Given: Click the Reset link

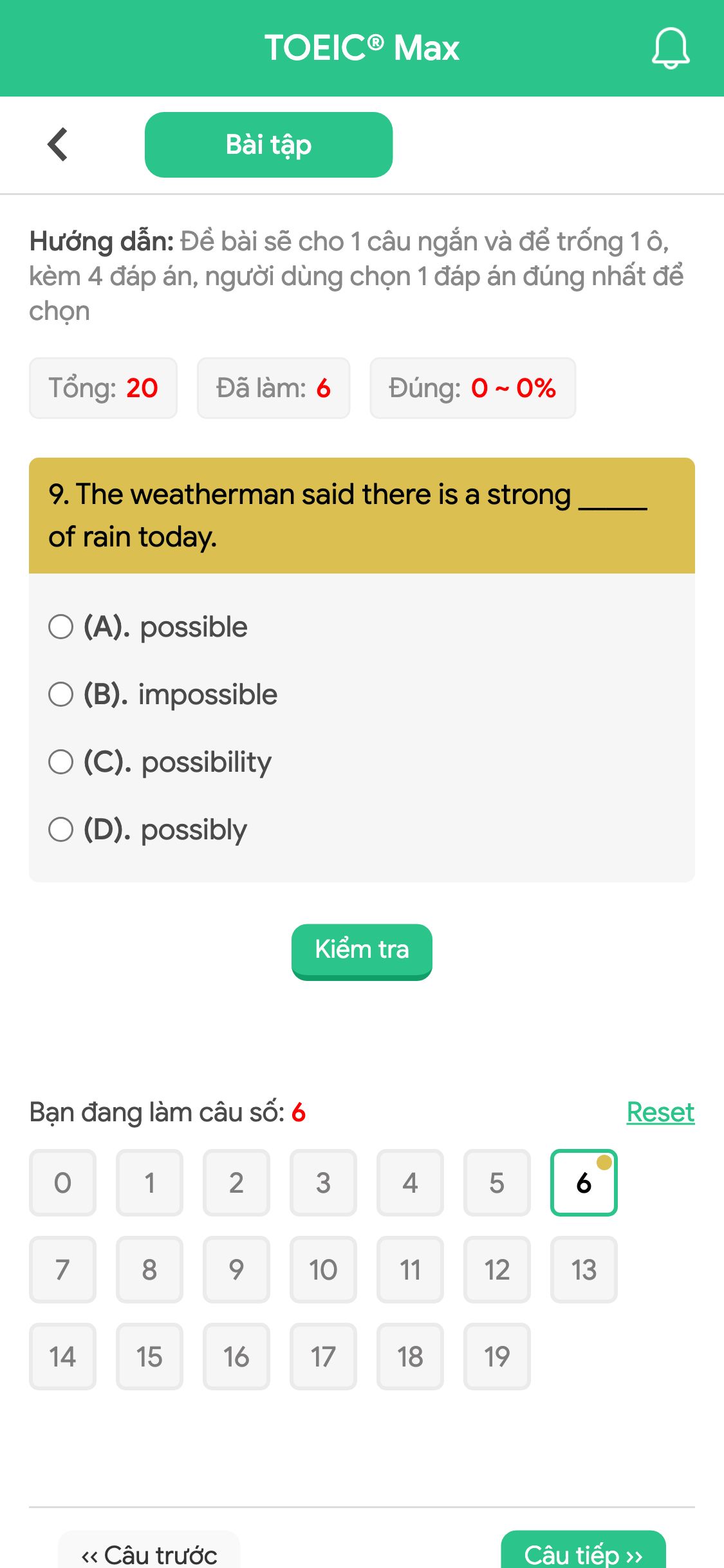Looking at the screenshot, I should point(660,1111).
